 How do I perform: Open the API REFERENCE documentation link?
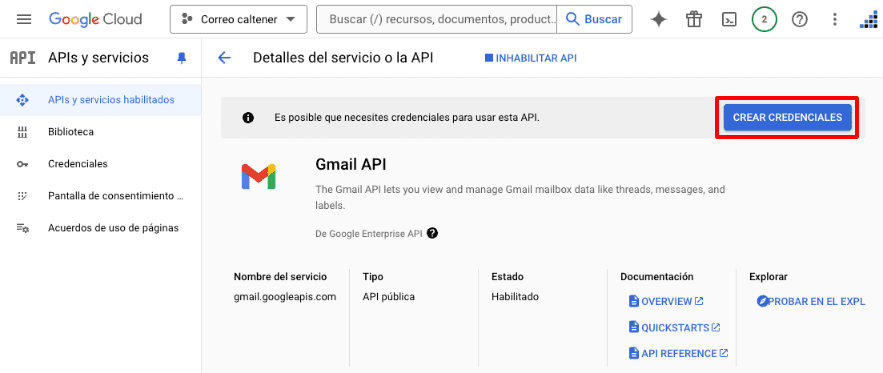coord(678,353)
